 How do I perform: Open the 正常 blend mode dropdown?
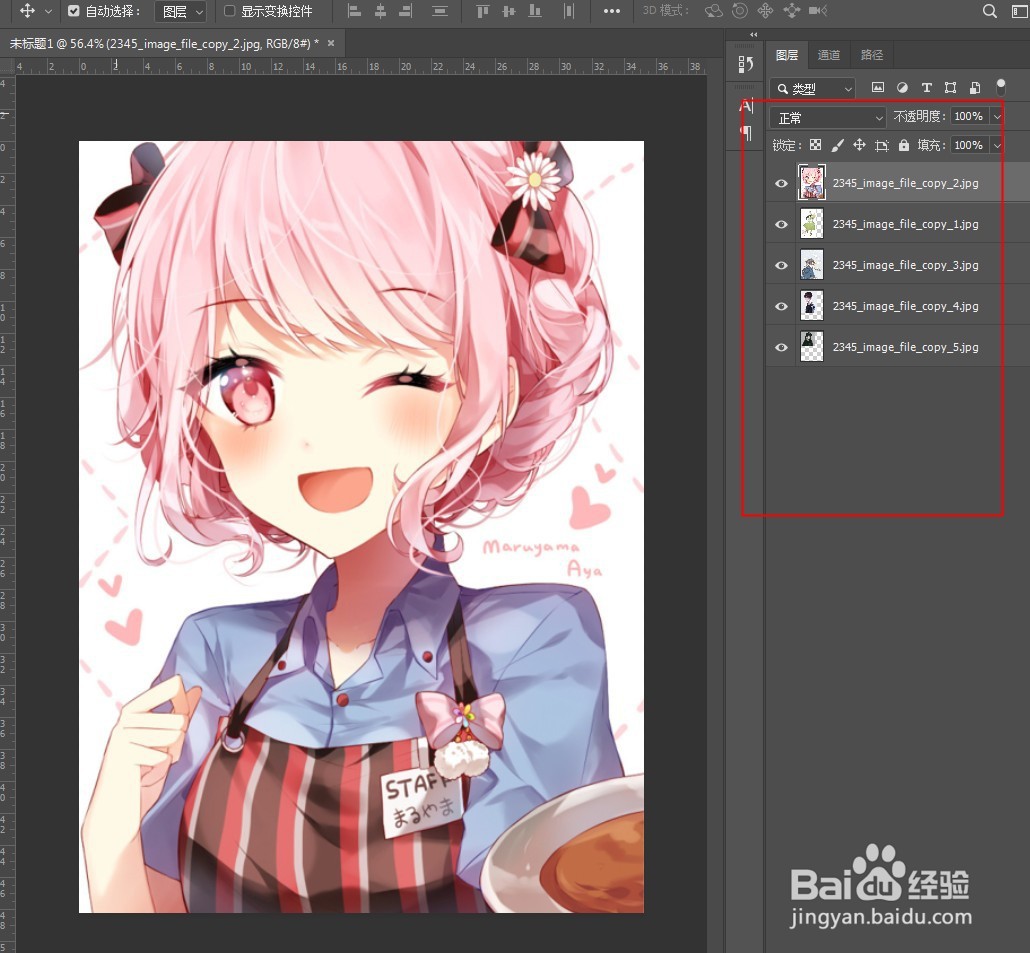coord(828,118)
